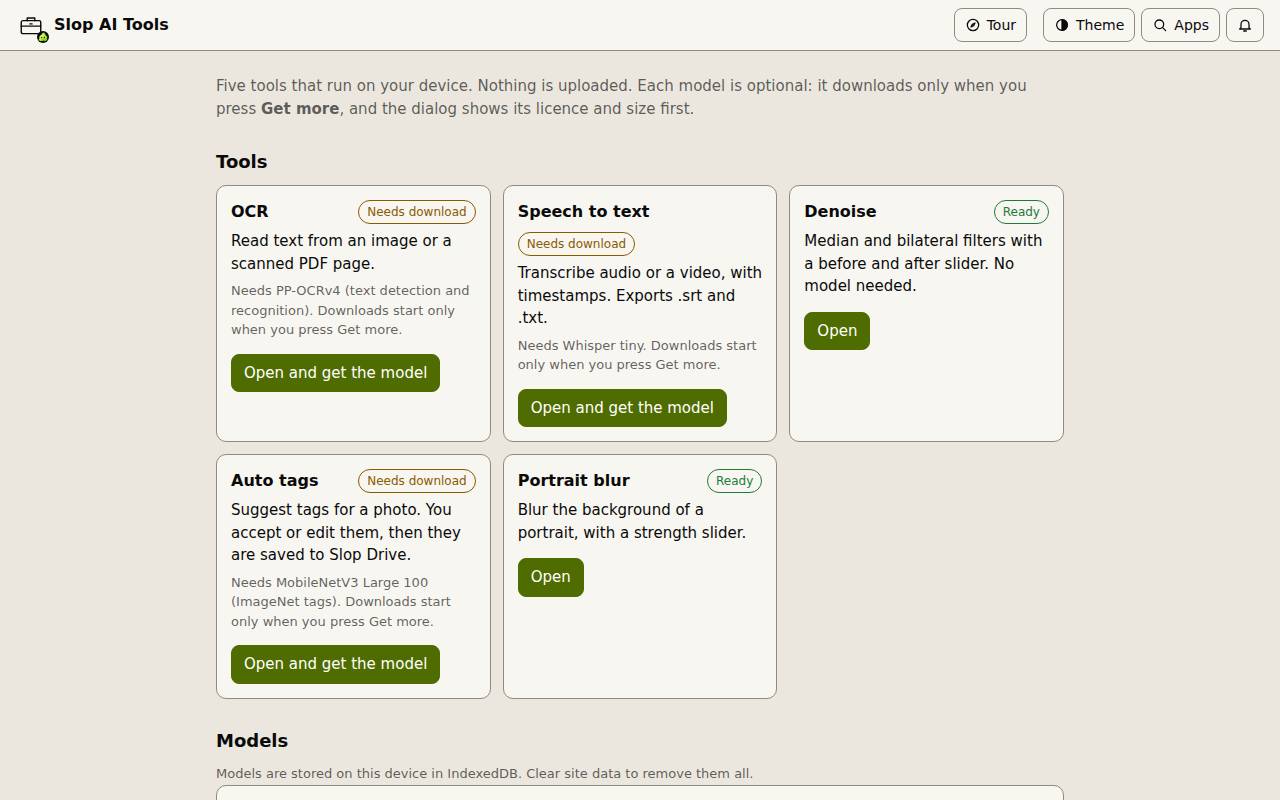Click the Slop AI Tools toolbox logo icon
This screenshot has height=800, width=1280.
pyautogui.click(x=32, y=26)
